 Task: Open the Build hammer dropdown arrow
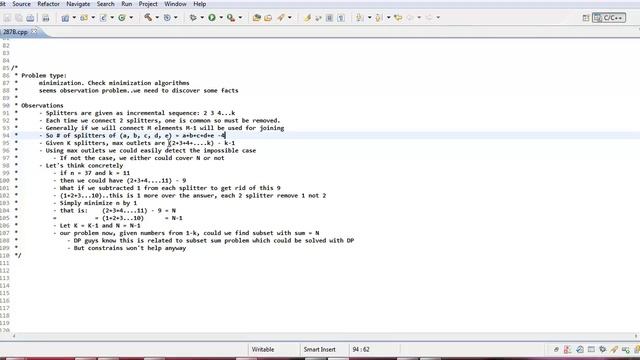pos(157,18)
